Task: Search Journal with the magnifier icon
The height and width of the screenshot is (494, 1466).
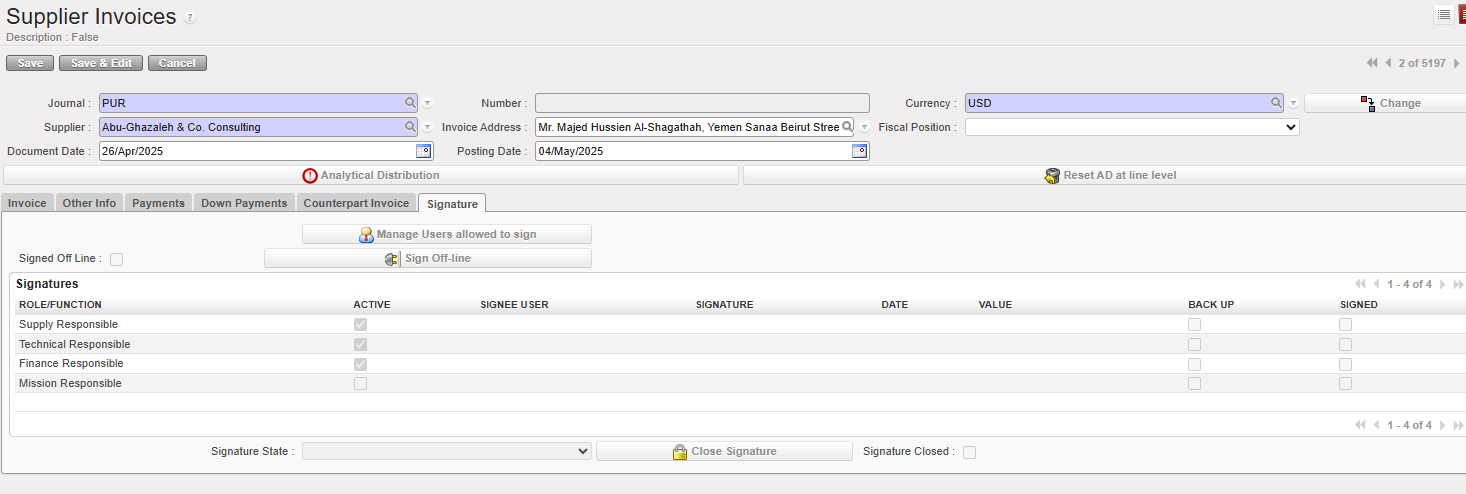Action: (410, 103)
